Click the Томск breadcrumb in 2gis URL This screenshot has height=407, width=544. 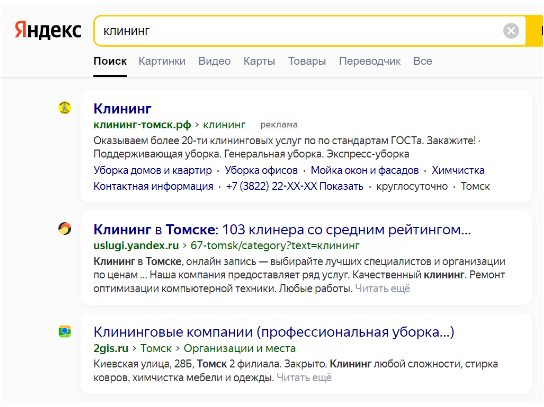(x=156, y=348)
